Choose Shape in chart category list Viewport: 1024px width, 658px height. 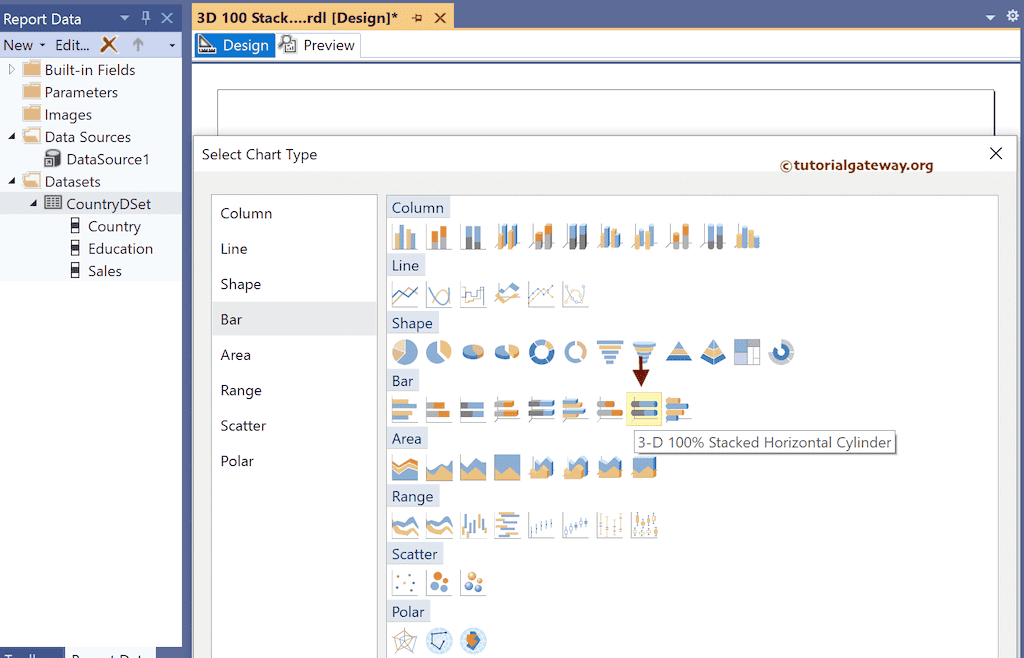294,284
